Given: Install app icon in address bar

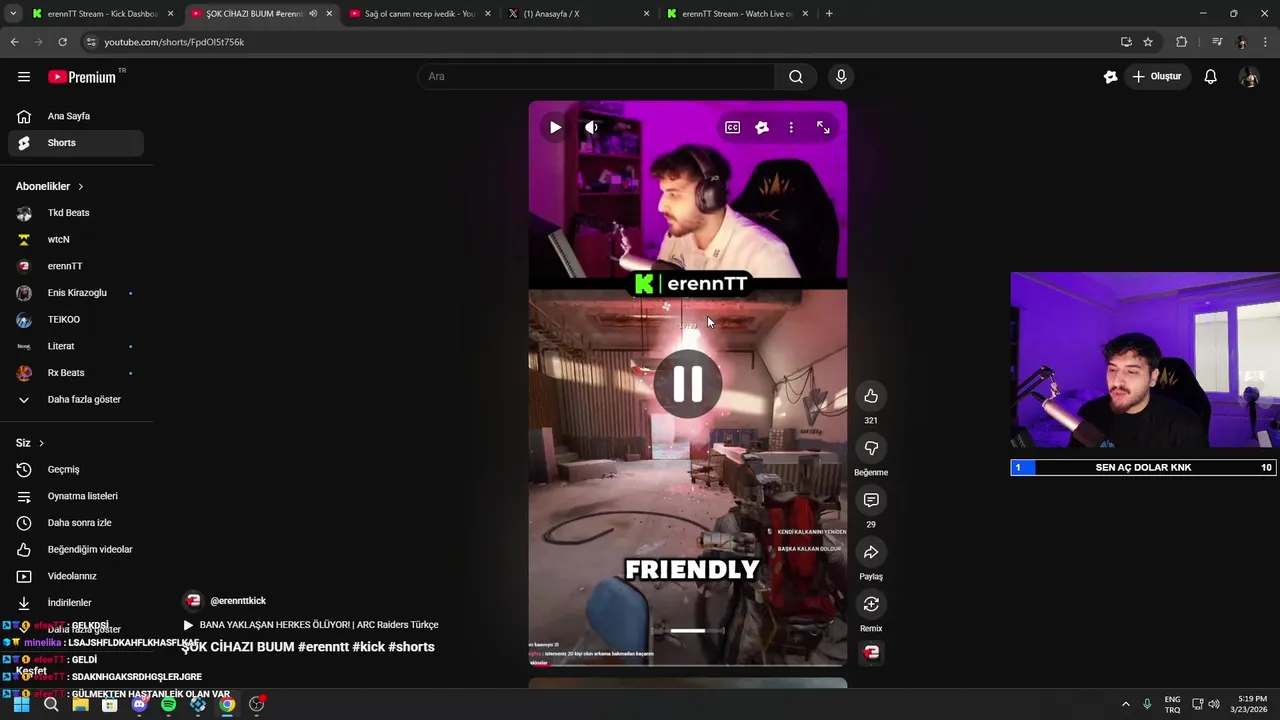Looking at the screenshot, I should 1126,42.
